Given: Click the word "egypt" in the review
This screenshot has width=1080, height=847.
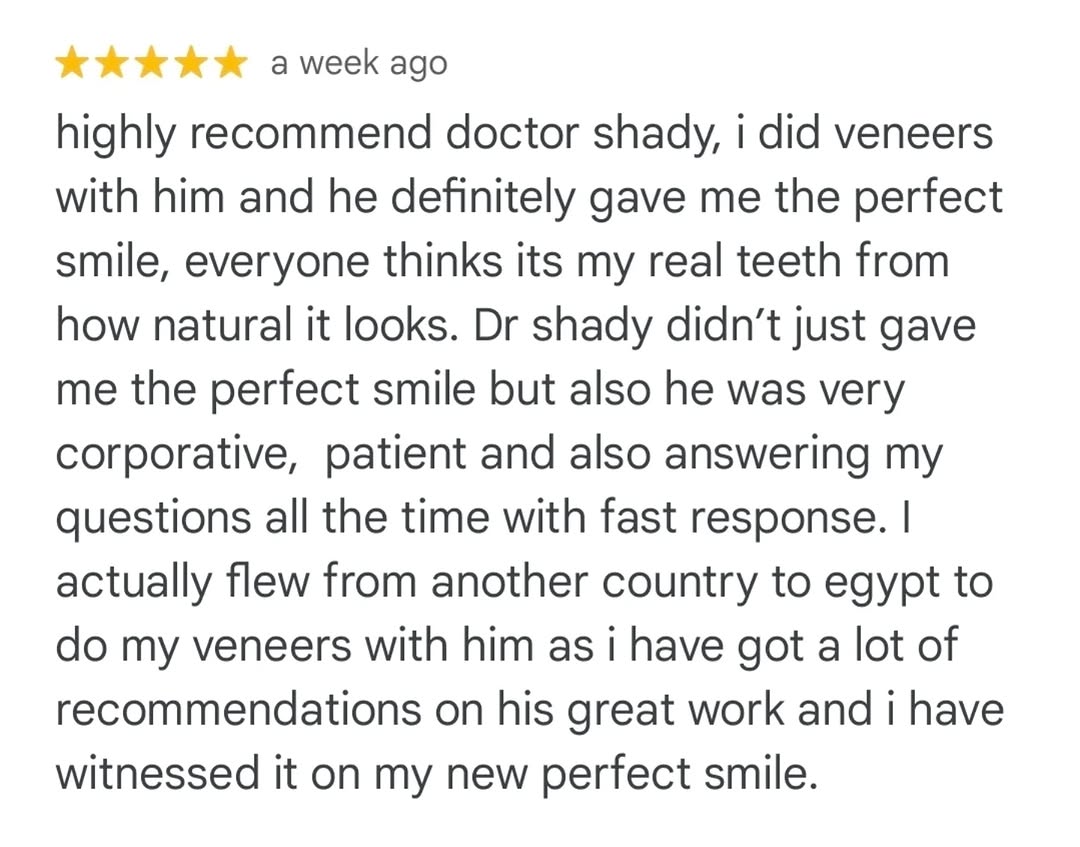Looking at the screenshot, I should 867,582.
